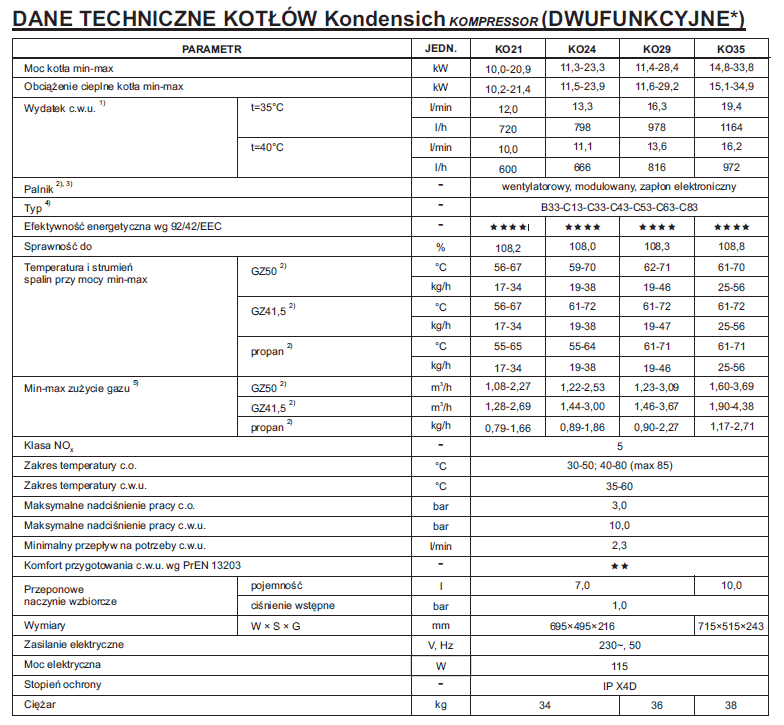Select the dimensions 695×495×216
The image size is (784, 725).
point(582,626)
